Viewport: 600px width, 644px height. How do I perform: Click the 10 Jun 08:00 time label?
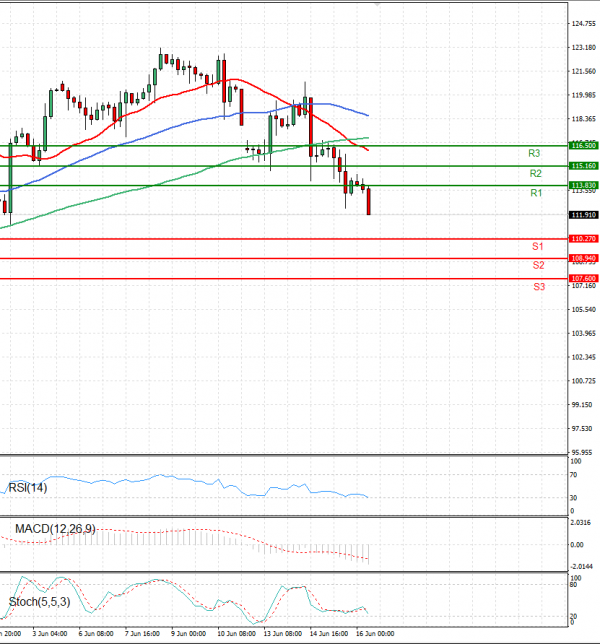[x=236, y=634]
